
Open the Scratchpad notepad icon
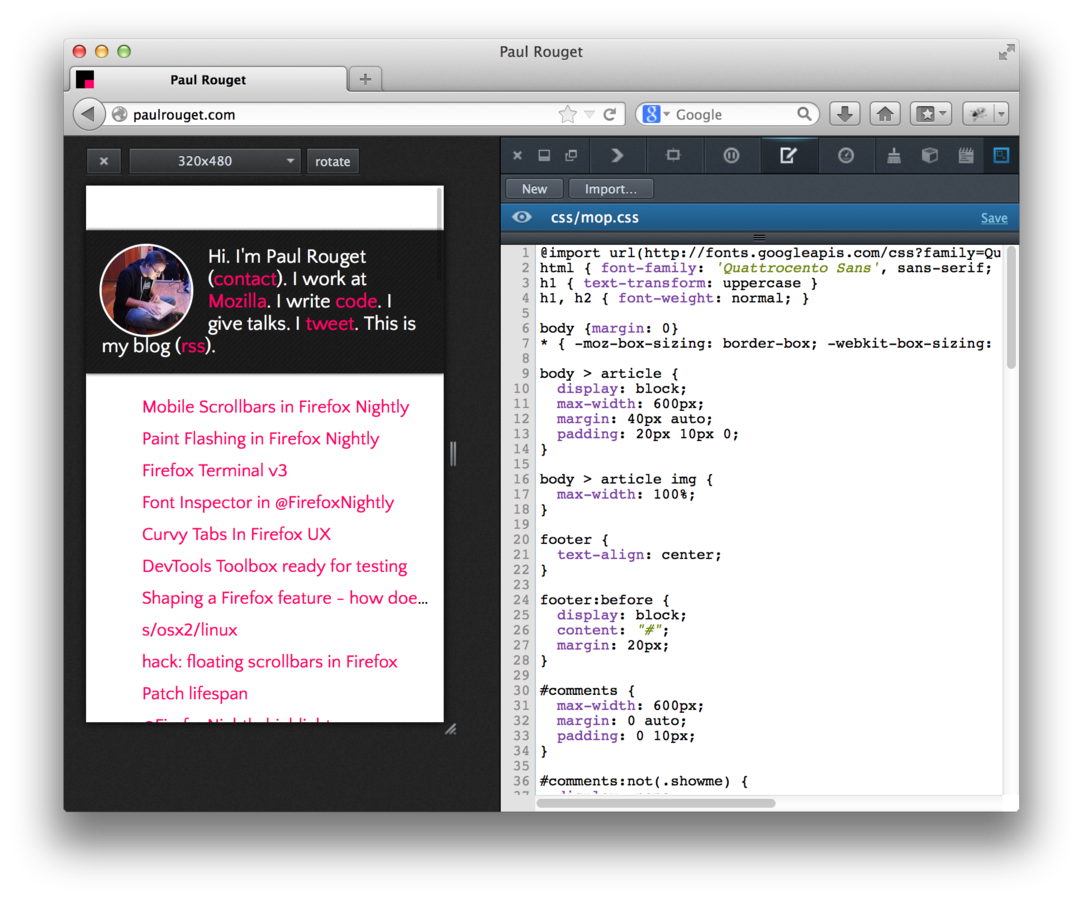pyautogui.click(x=966, y=155)
